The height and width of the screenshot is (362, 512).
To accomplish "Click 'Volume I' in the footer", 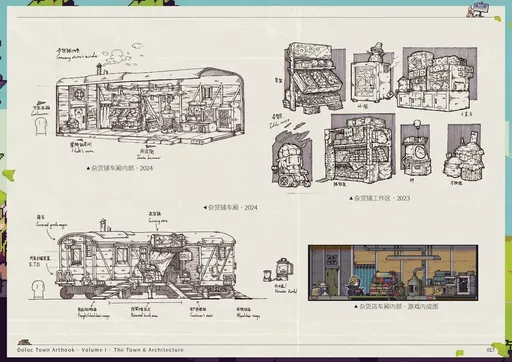I will (x=94, y=350).
